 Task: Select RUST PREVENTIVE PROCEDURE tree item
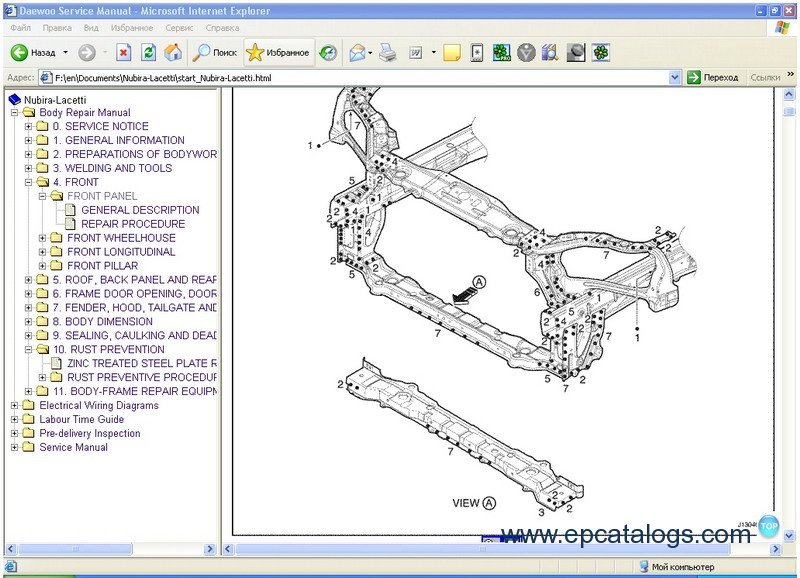tap(142, 377)
